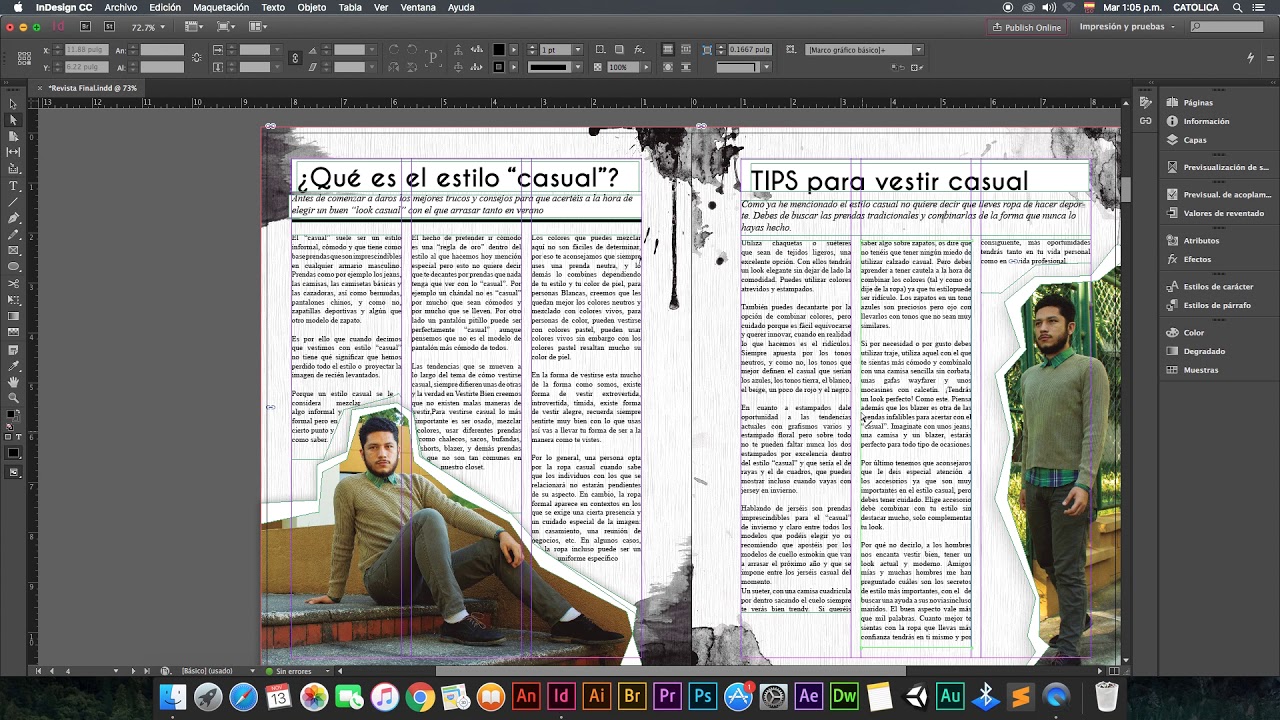Toggle constrain proportions link for scaling
The width and height of the screenshot is (1280, 720).
click(295, 58)
